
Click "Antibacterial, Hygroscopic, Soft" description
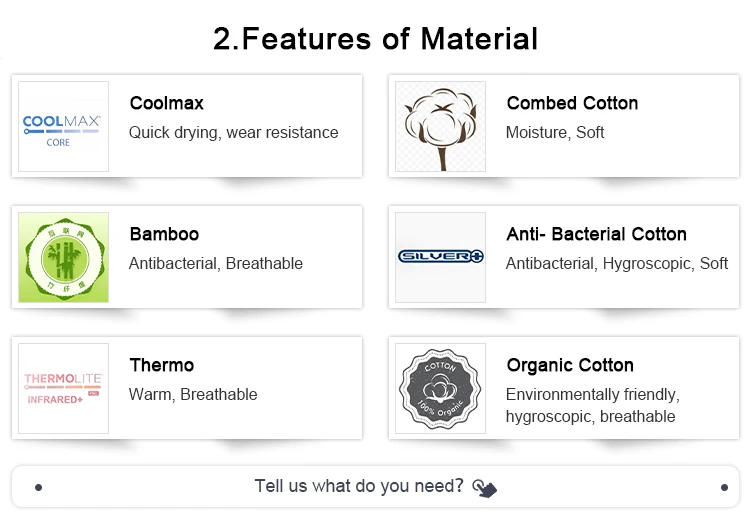(616, 263)
